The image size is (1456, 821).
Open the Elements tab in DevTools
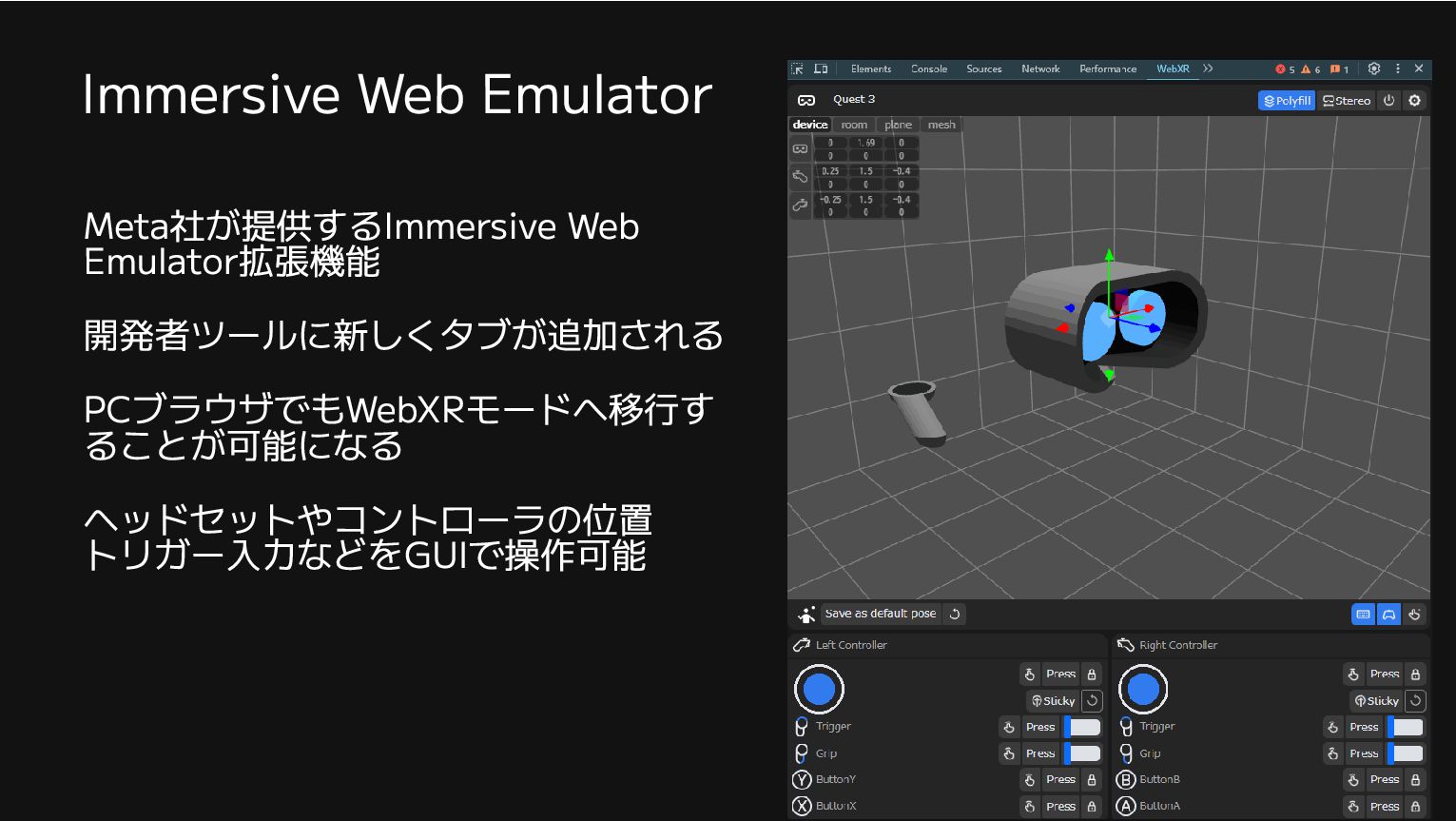coord(871,68)
